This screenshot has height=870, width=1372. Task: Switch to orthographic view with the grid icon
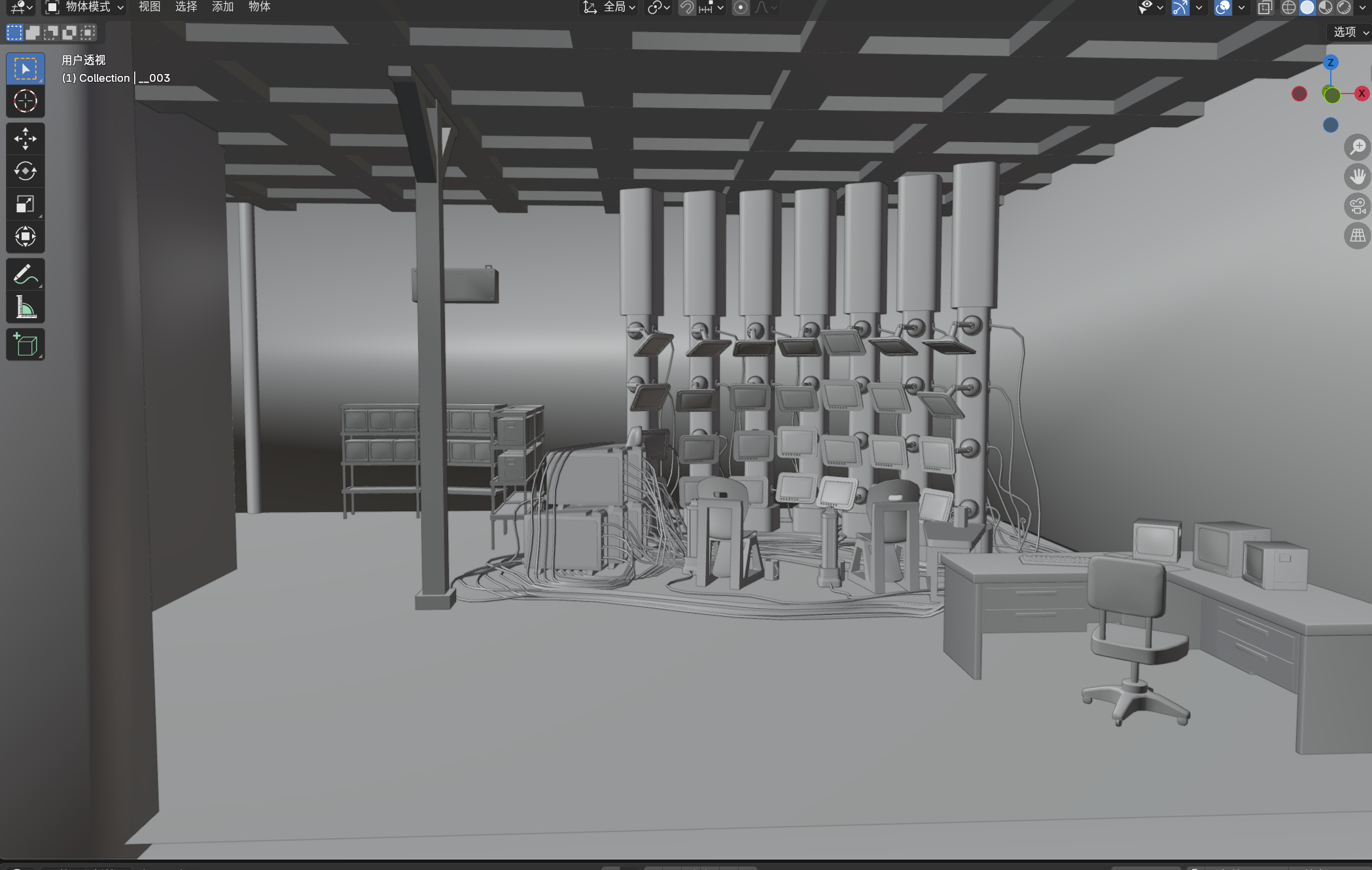pos(1358,236)
